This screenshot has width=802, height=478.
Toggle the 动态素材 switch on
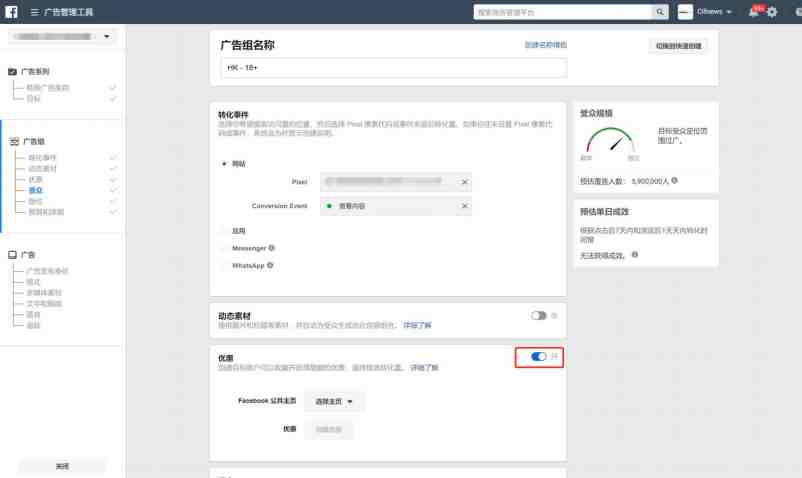[538, 315]
